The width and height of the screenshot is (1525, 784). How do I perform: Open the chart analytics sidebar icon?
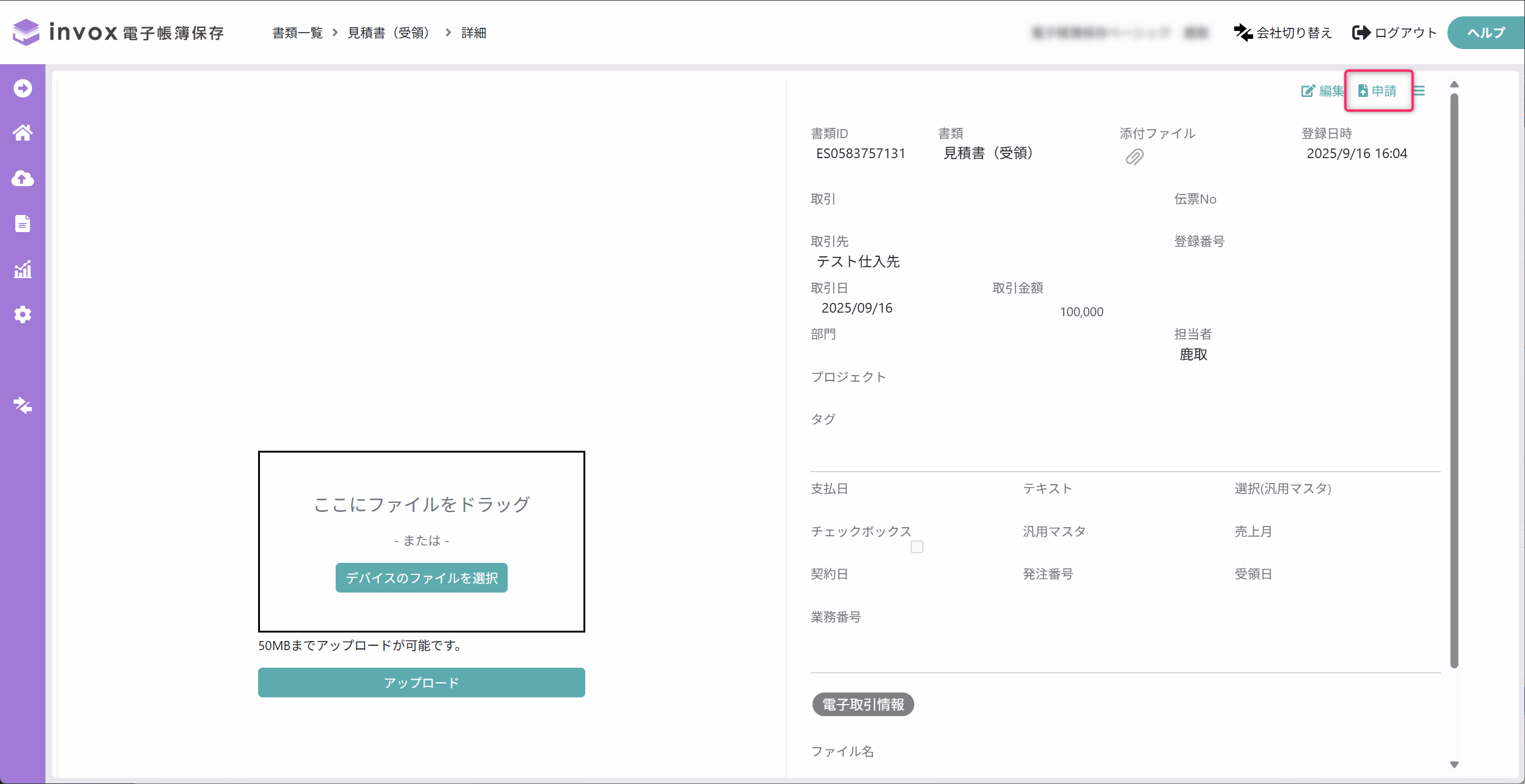(x=23, y=269)
